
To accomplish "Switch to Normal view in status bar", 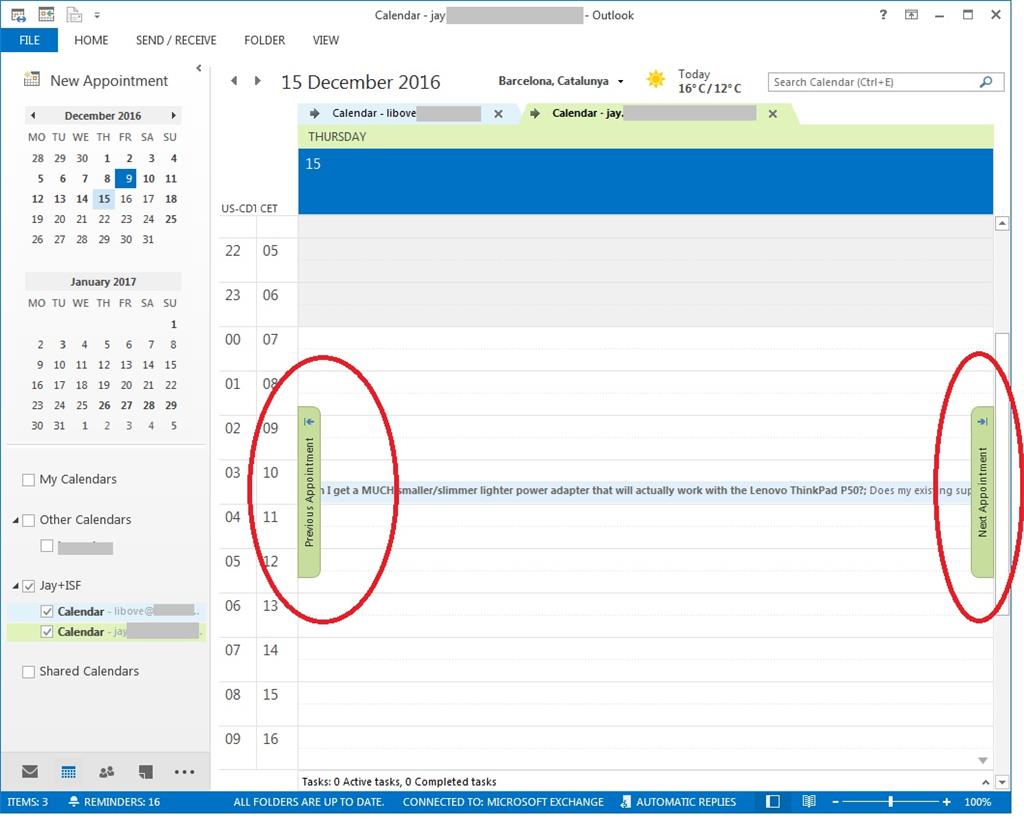I will (773, 802).
